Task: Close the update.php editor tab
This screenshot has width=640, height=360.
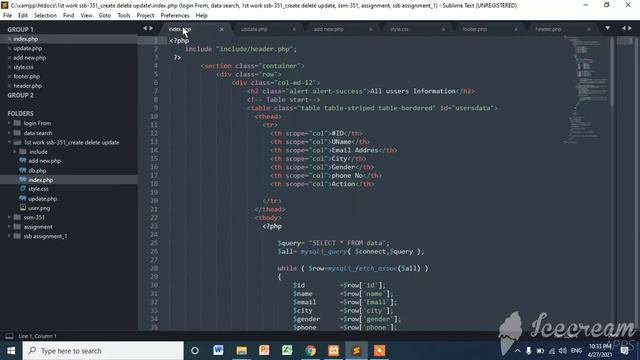Action: tap(294, 29)
